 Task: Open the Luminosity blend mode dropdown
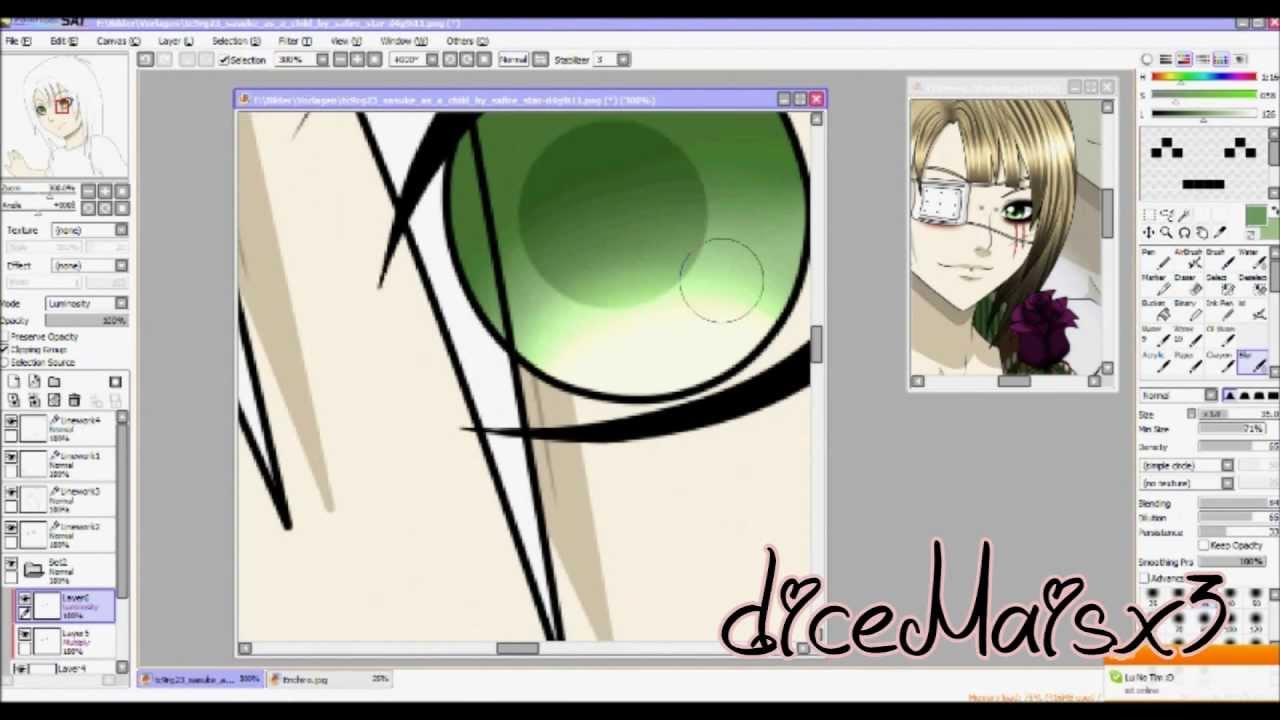(87, 303)
